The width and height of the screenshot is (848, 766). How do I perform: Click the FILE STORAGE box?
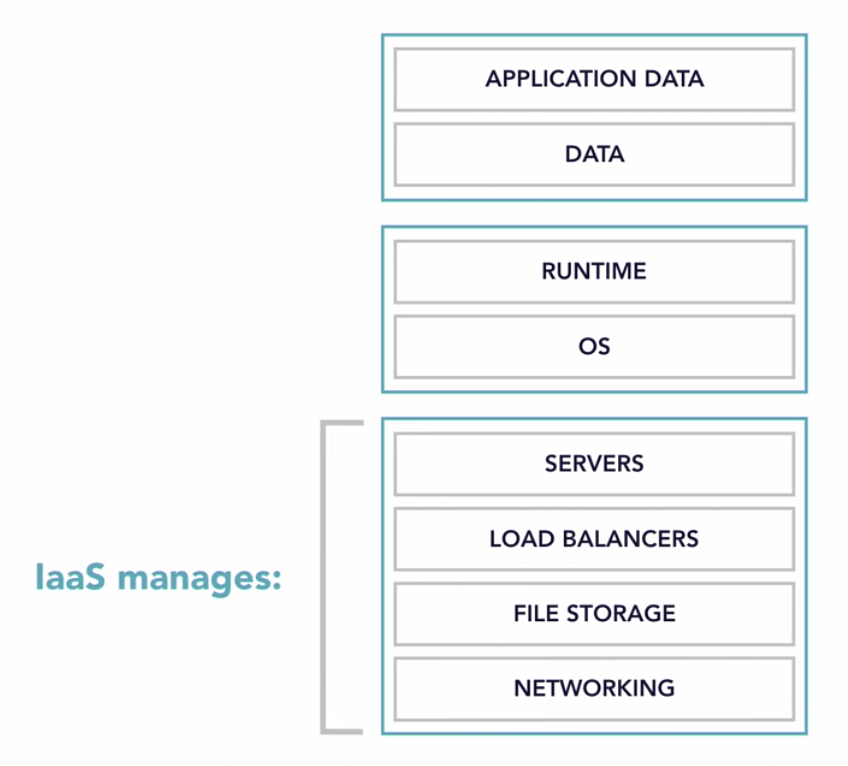594,613
